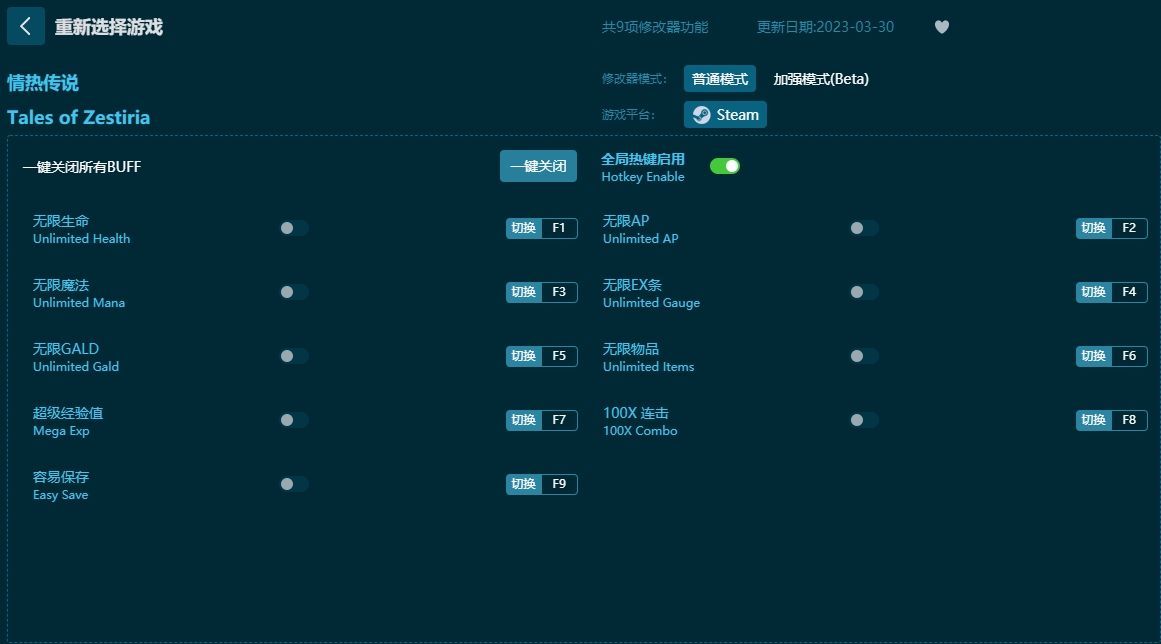This screenshot has height=644, width=1161.
Task: Click 切换 button for F5 hotkey
Action: coord(523,356)
